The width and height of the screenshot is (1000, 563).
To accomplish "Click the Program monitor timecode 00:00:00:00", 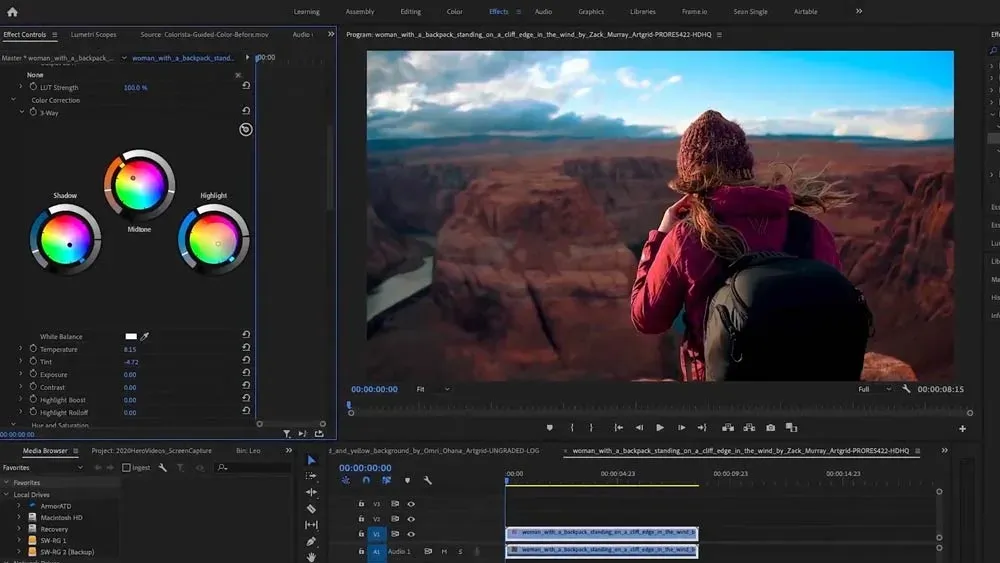I will coord(374,389).
